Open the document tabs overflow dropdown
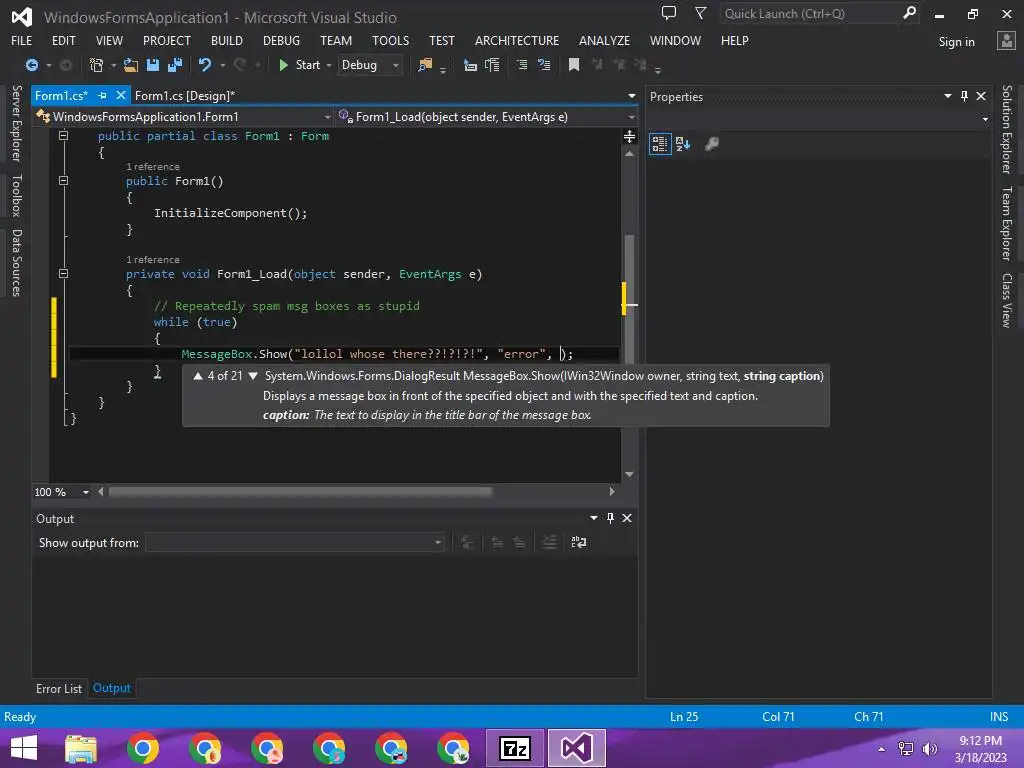This screenshot has width=1024, height=768. pyautogui.click(x=632, y=96)
